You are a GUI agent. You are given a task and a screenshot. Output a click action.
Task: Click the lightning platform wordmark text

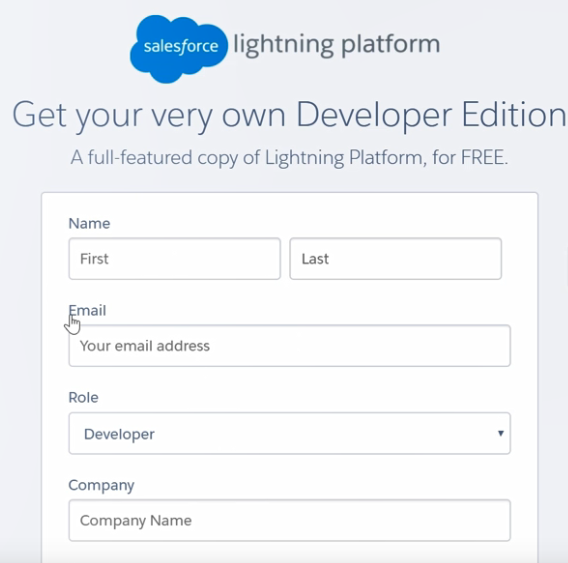tap(337, 45)
